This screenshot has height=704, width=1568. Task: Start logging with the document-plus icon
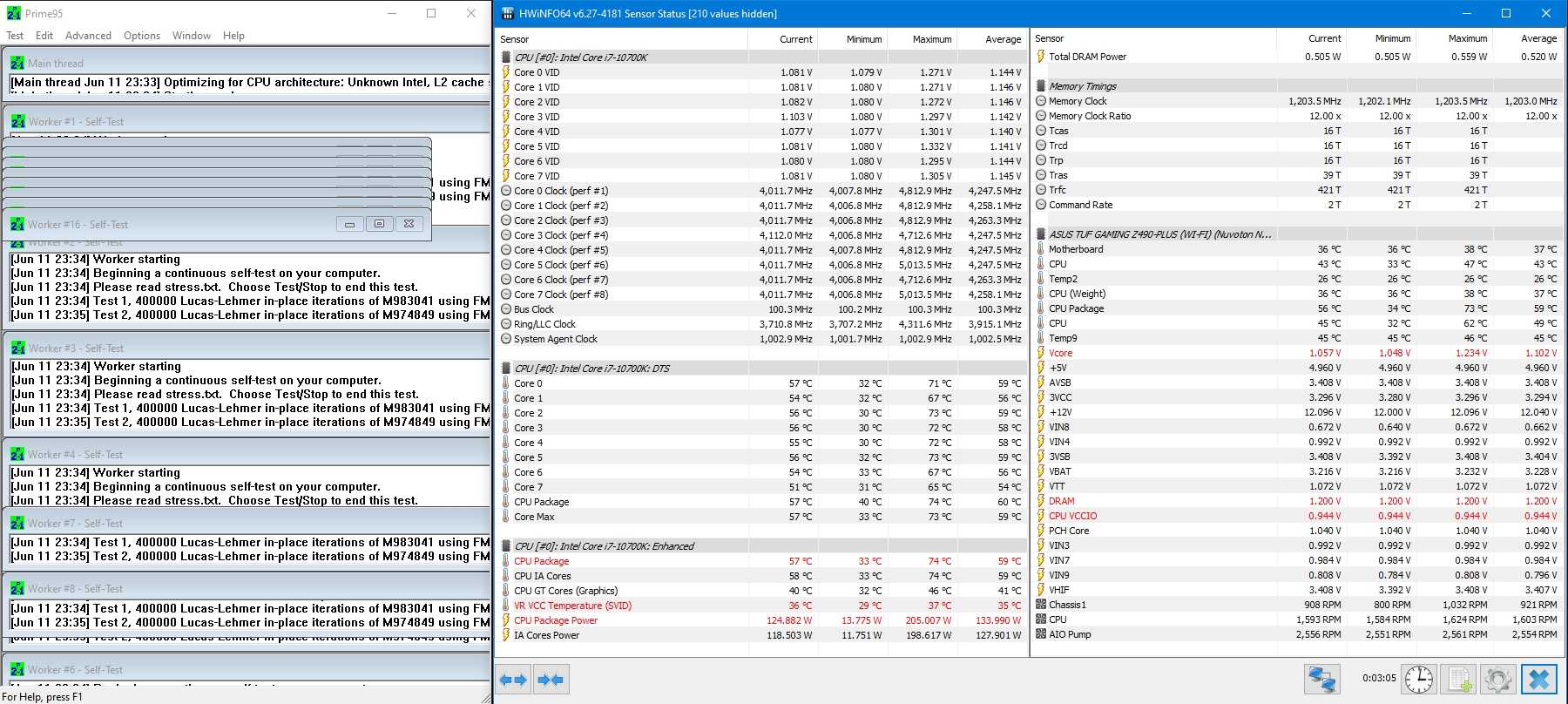click(1459, 680)
